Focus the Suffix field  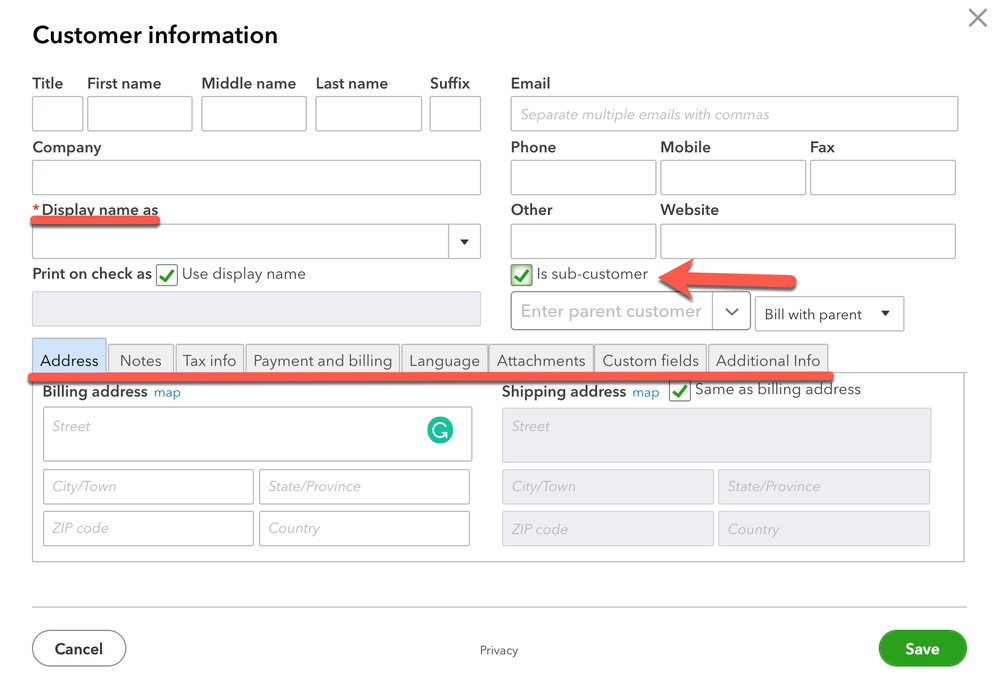455,113
